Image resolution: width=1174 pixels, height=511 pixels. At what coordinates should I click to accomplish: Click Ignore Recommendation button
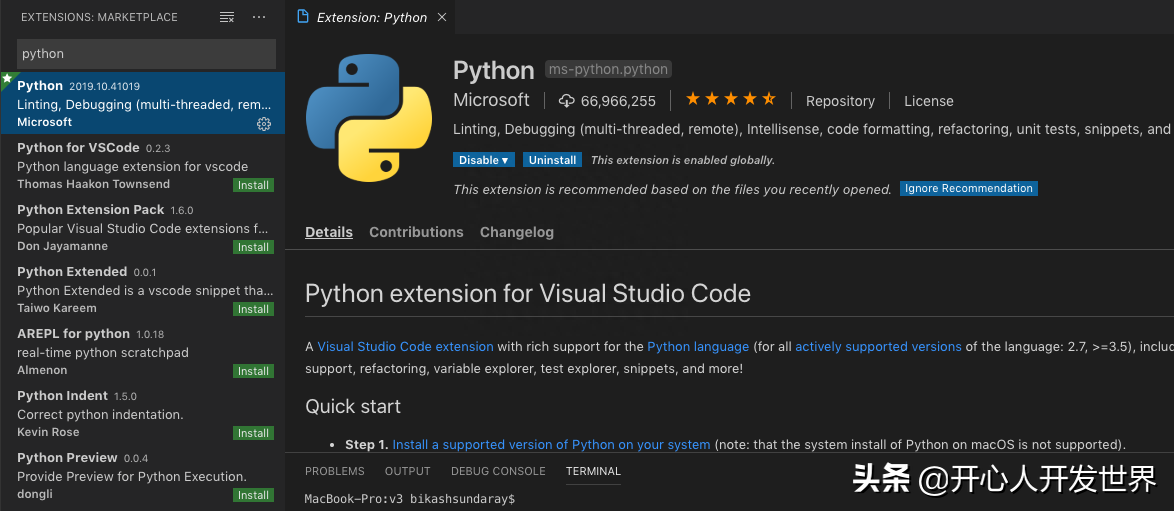pyautogui.click(x=968, y=188)
